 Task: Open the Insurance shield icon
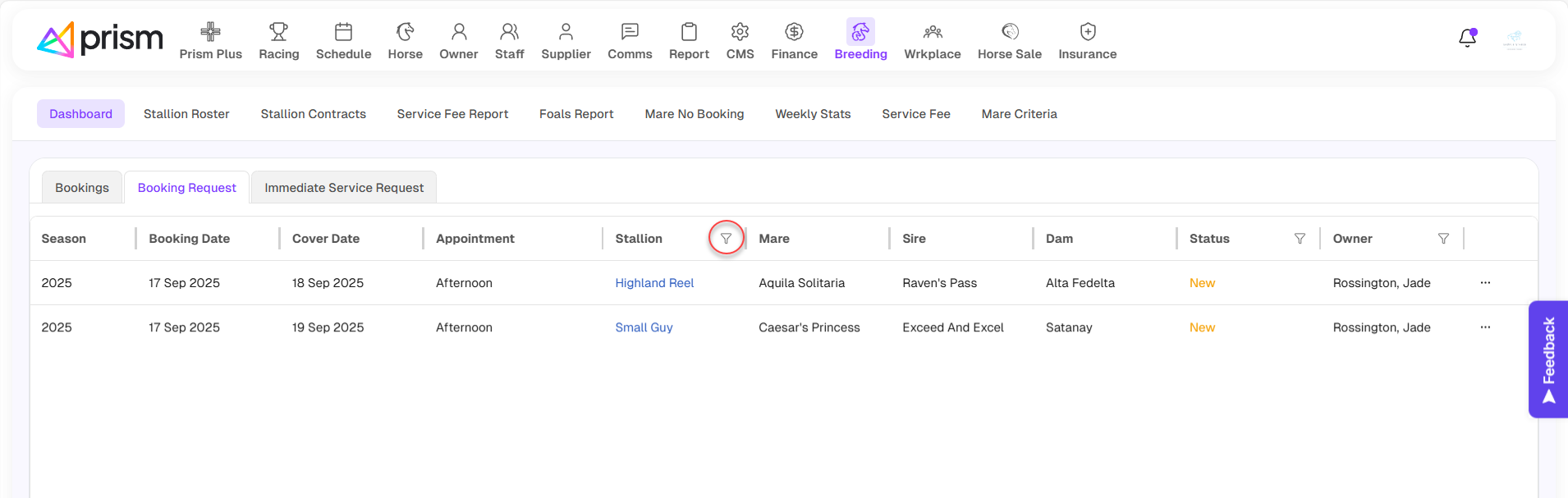click(x=1087, y=32)
